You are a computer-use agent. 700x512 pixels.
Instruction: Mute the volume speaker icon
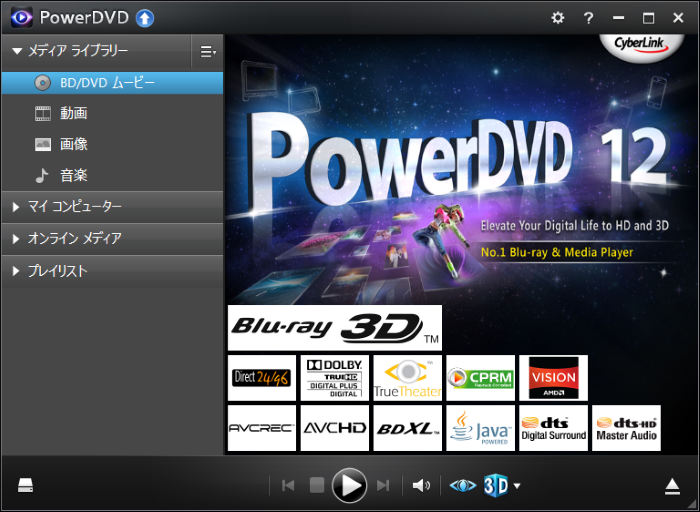pos(421,486)
